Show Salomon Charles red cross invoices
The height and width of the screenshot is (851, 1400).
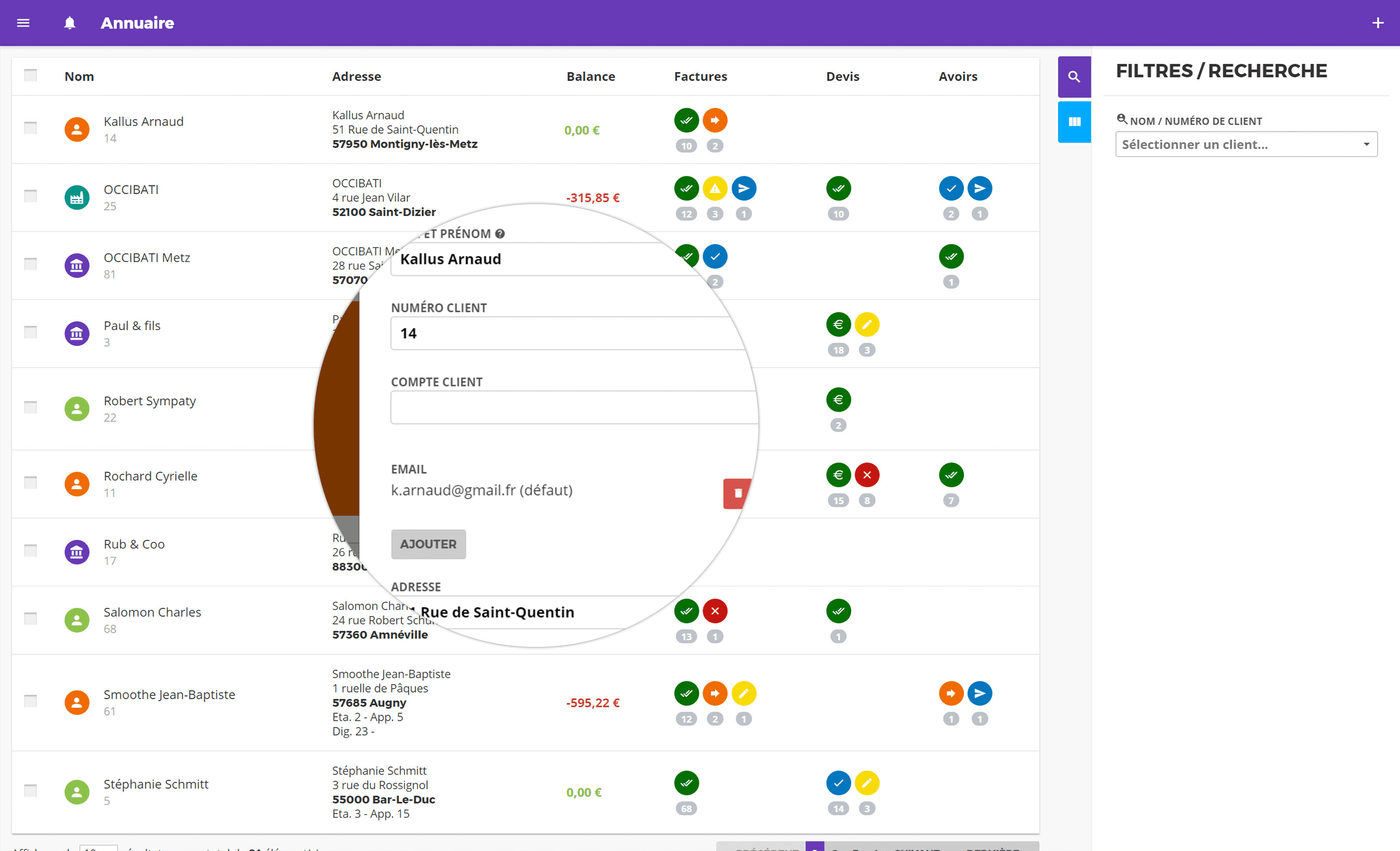715,611
